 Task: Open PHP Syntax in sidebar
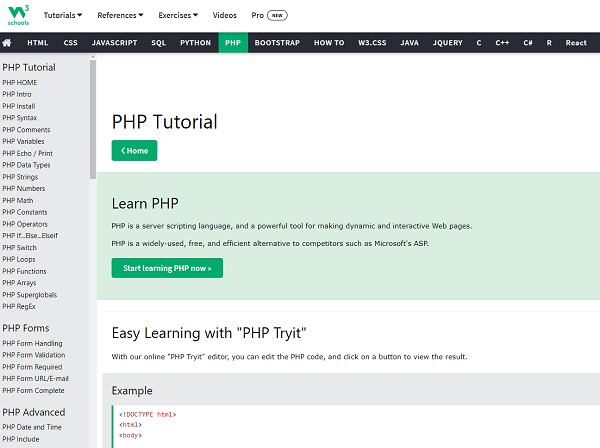pyautogui.click(x=20, y=118)
